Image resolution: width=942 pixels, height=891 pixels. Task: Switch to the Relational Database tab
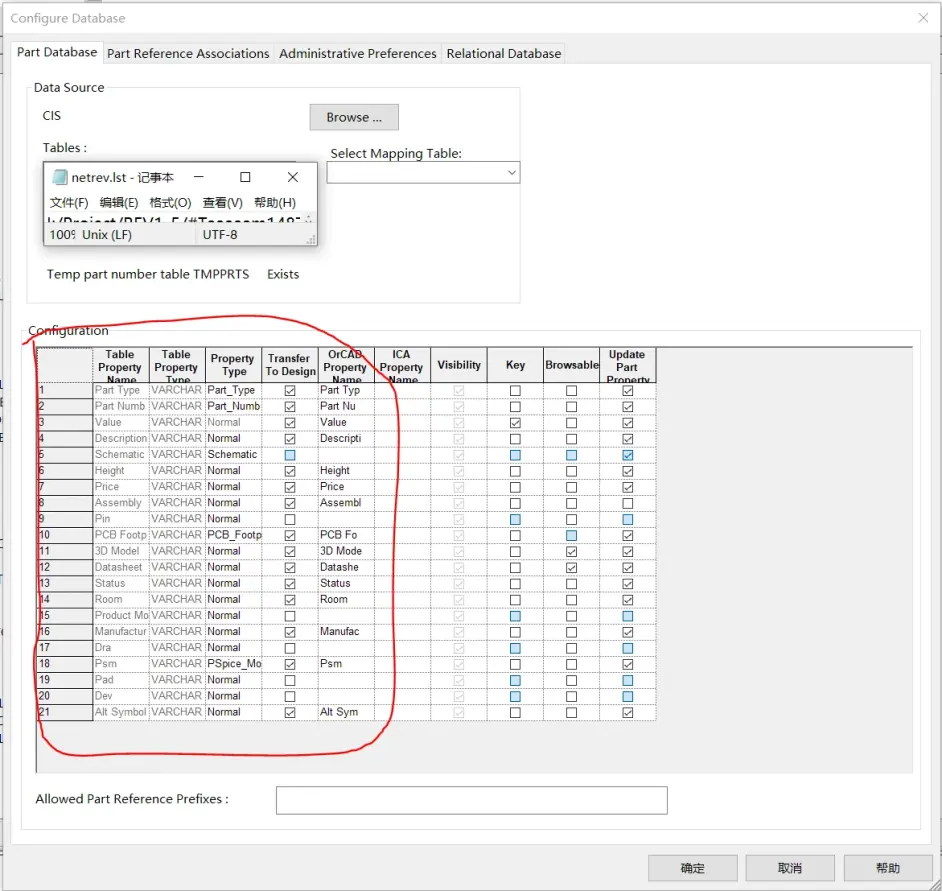(x=503, y=53)
